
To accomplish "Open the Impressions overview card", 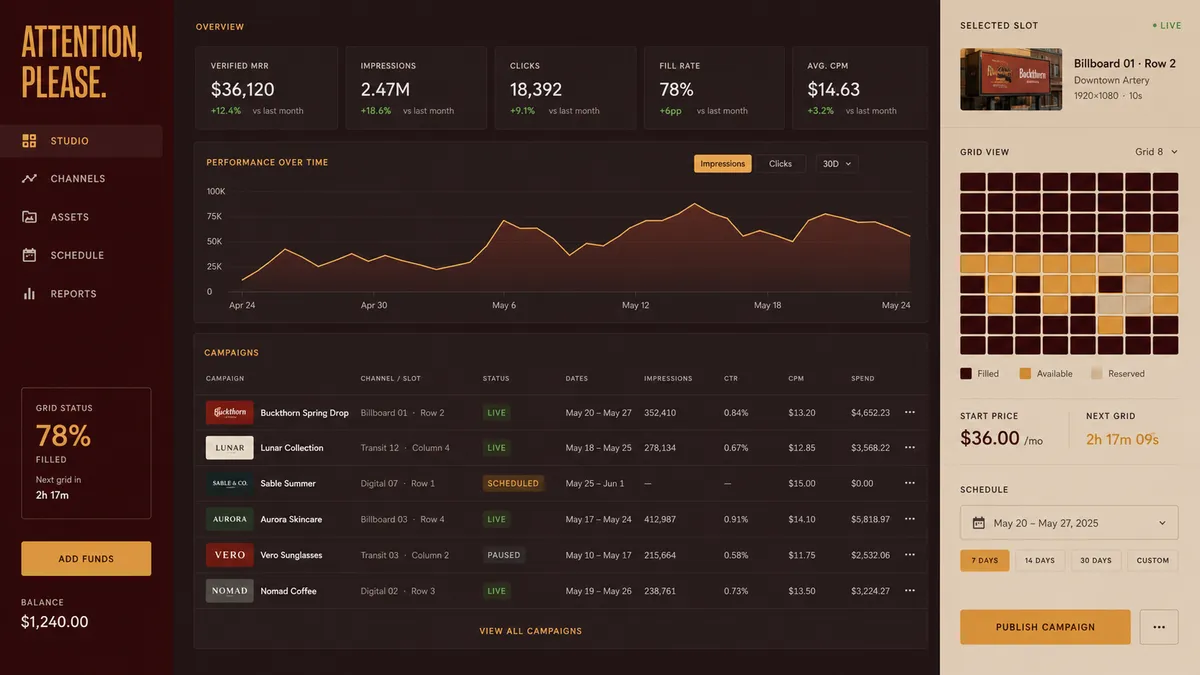I will (x=416, y=88).
